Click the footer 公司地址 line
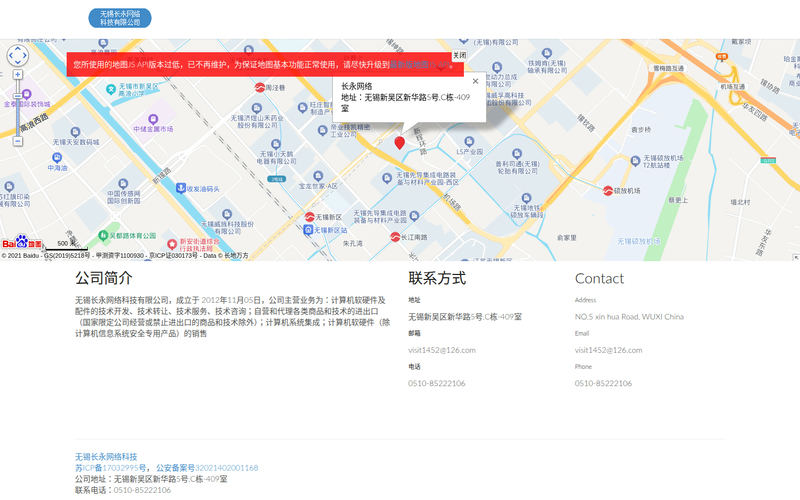The width and height of the screenshot is (800, 500). pyautogui.click(x=151, y=479)
